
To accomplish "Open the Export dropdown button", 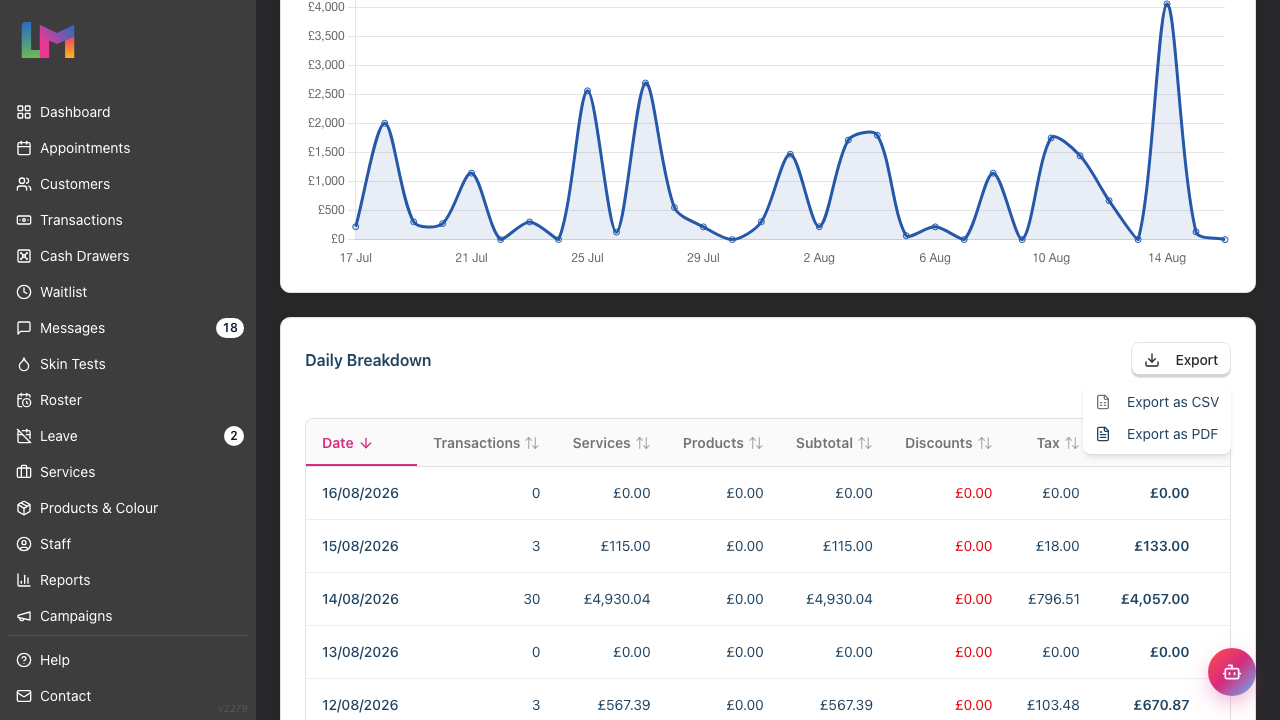I will [1181, 360].
